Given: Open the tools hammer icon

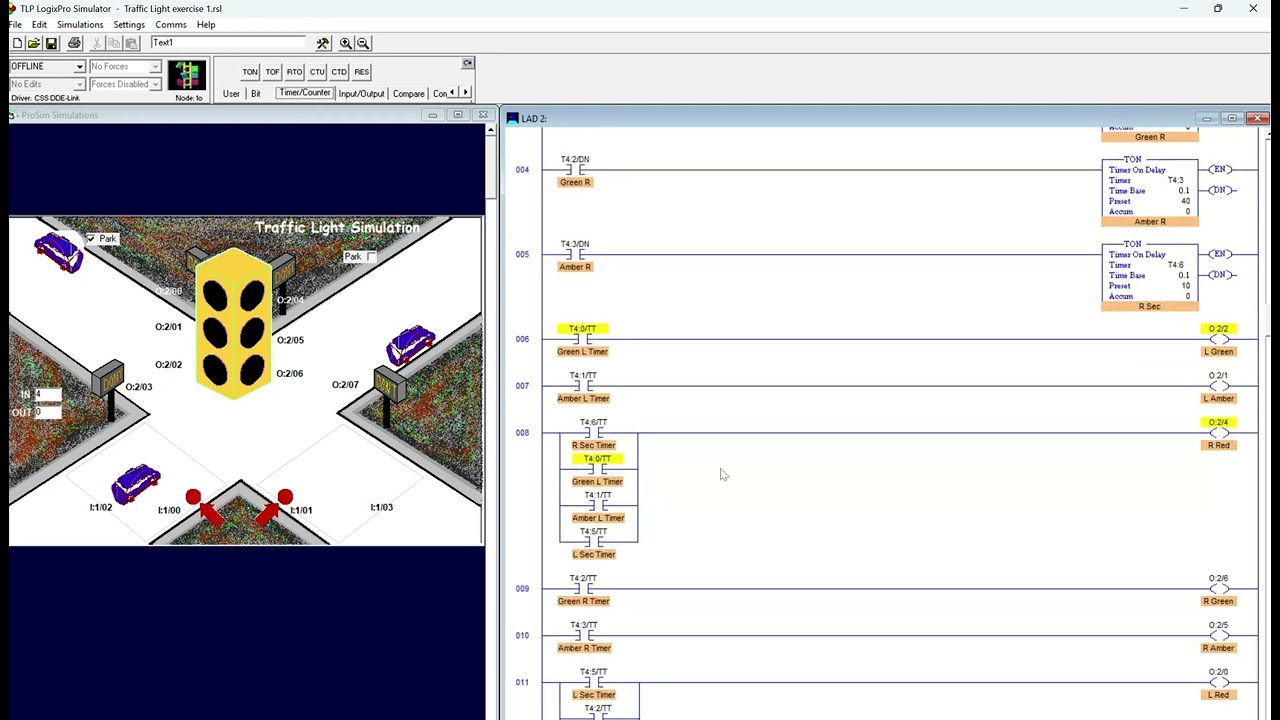Looking at the screenshot, I should [x=323, y=43].
